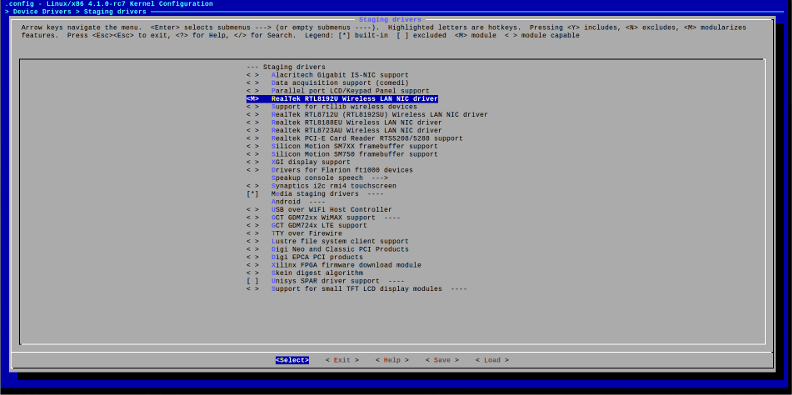Select Synaptics i2c rmi4 touchscreen entry
The image size is (792, 395).
click(321, 186)
